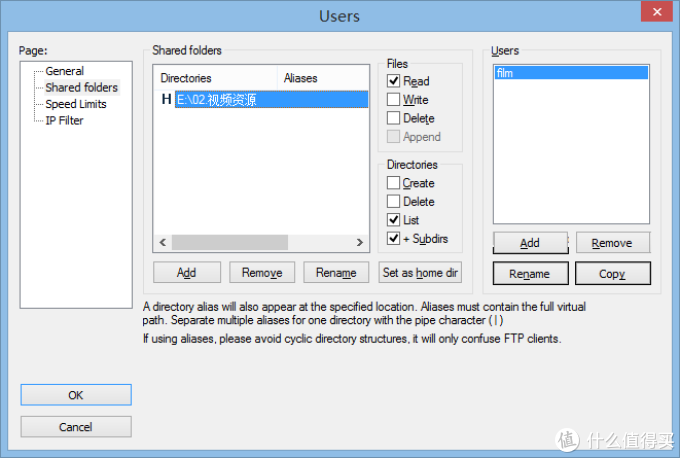680x458 pixels.
Task: Enable the Create directories permission
Action: [394, 183]
